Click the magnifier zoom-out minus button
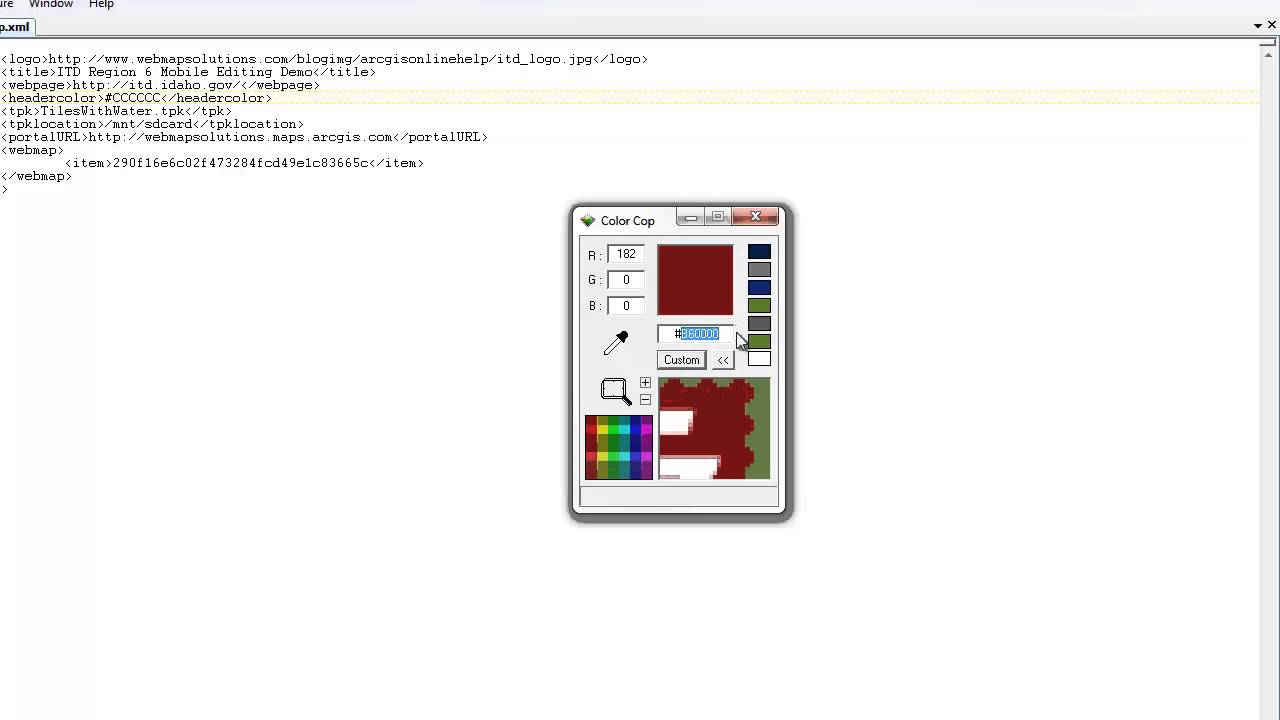The height and width of the screenshot is (720, 1280). [x=645, y=400]
